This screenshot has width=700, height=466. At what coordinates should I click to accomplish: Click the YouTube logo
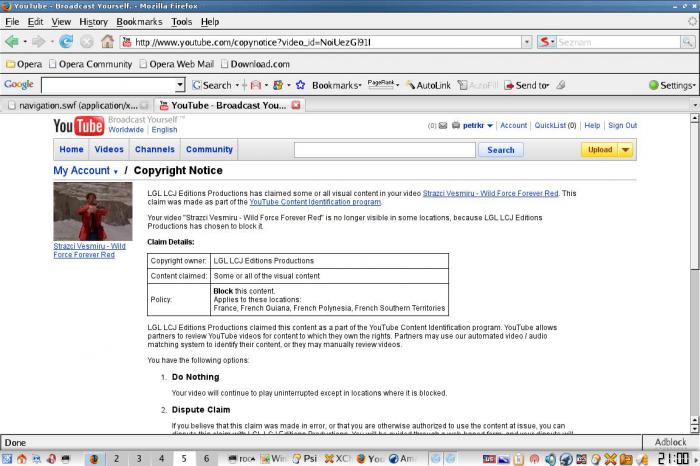(79, 126)
